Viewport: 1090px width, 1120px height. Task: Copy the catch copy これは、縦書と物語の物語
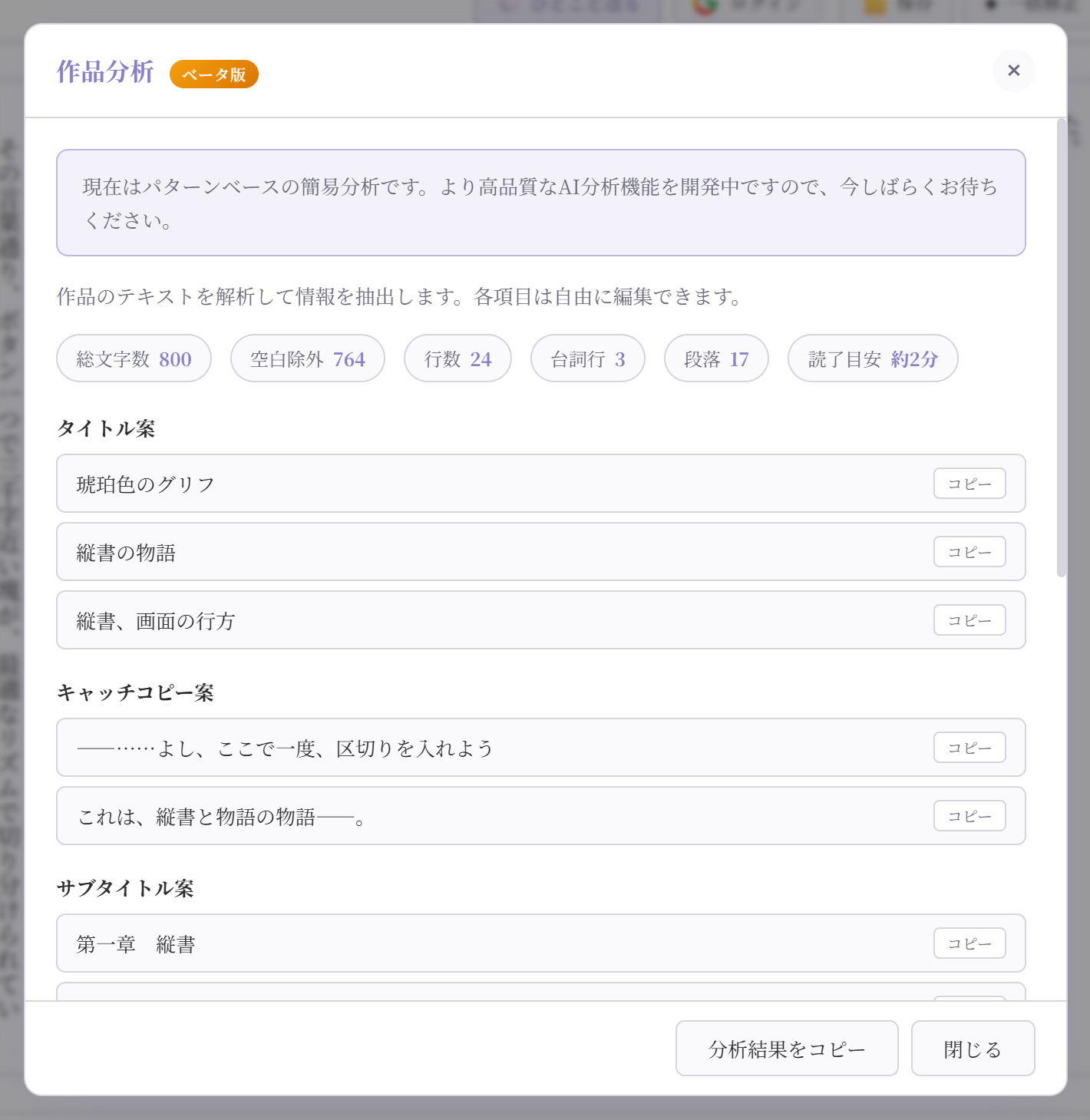(x=969, y=815)
